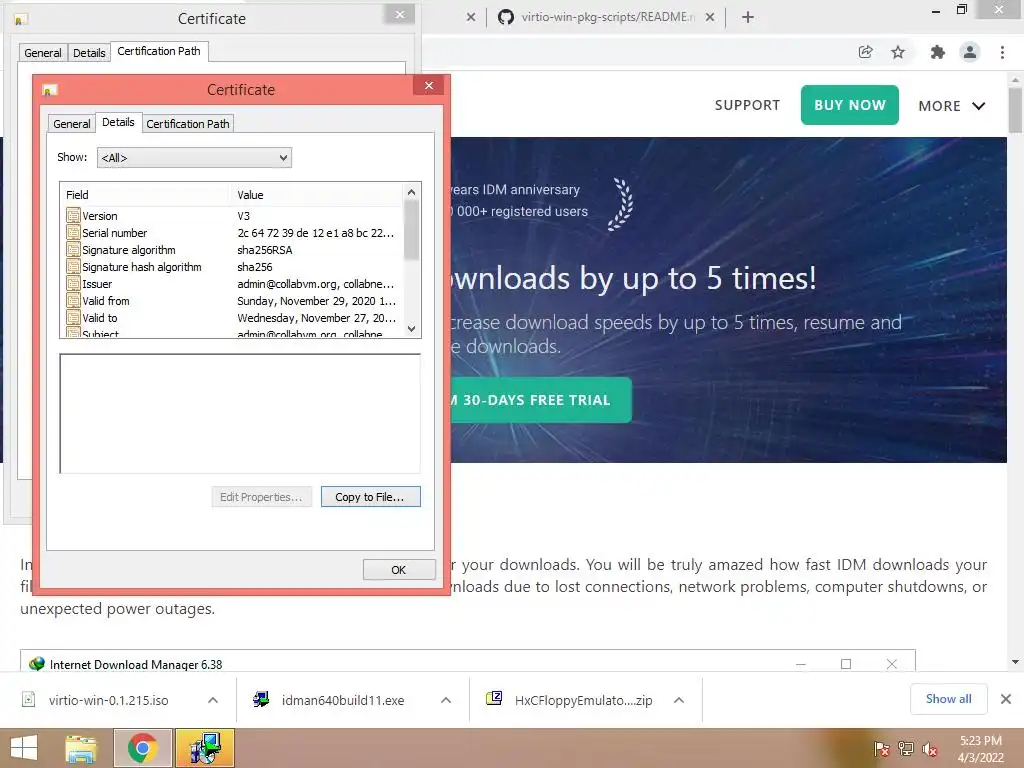The width and height of the screenshot is (1024, 768).
Task: Click the Field column header
Action: (x=146, y=195)
